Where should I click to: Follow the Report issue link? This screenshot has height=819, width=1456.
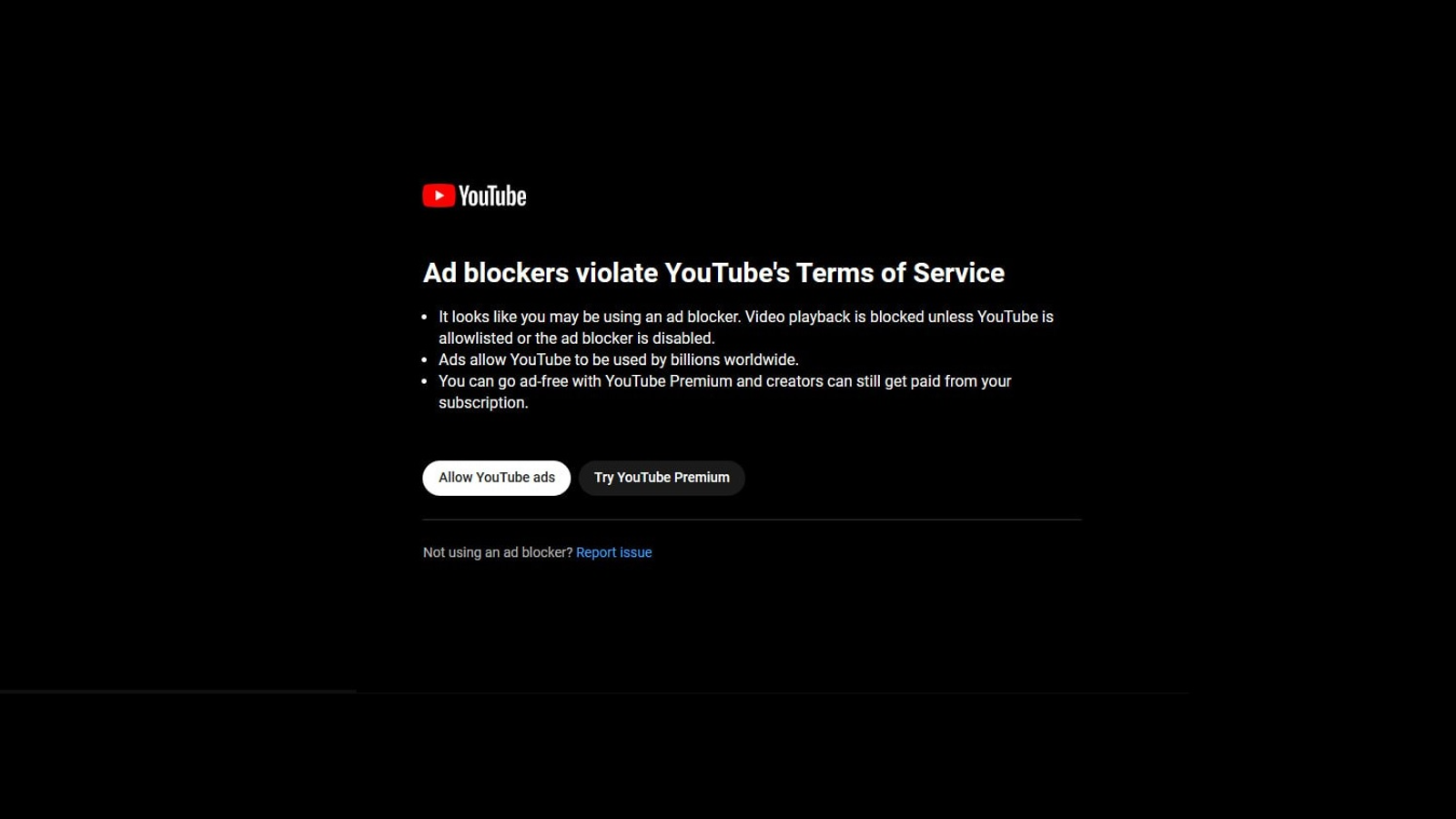coord(613,552)
